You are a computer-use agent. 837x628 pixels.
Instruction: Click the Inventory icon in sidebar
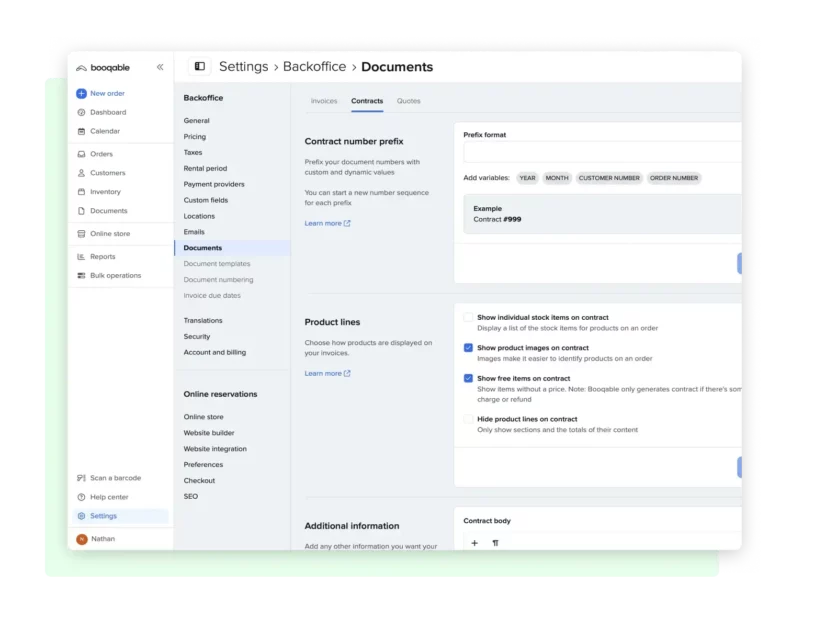click(81, 192)
